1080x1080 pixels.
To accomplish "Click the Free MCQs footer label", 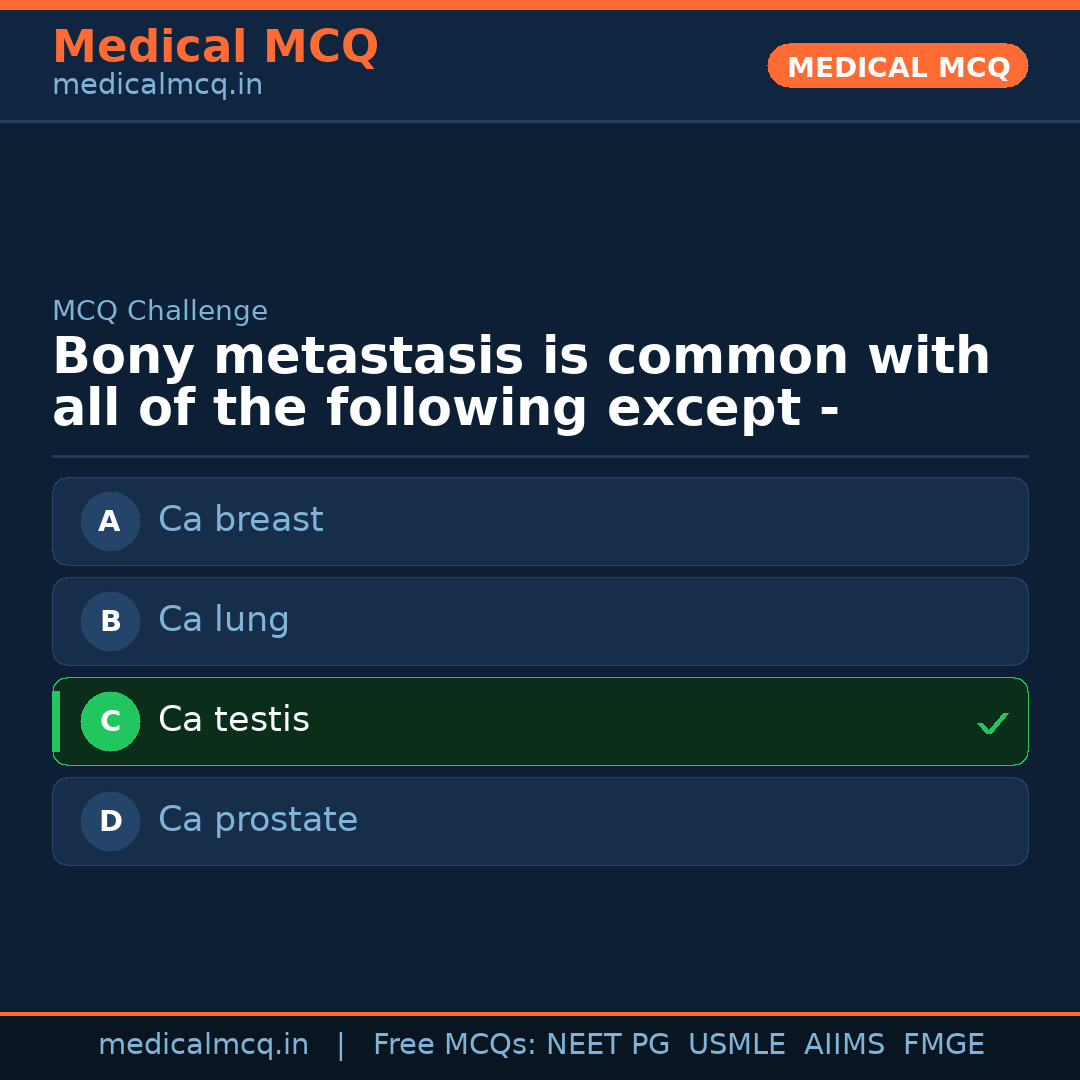I will pyautogui.click(x=455, y=1045).
